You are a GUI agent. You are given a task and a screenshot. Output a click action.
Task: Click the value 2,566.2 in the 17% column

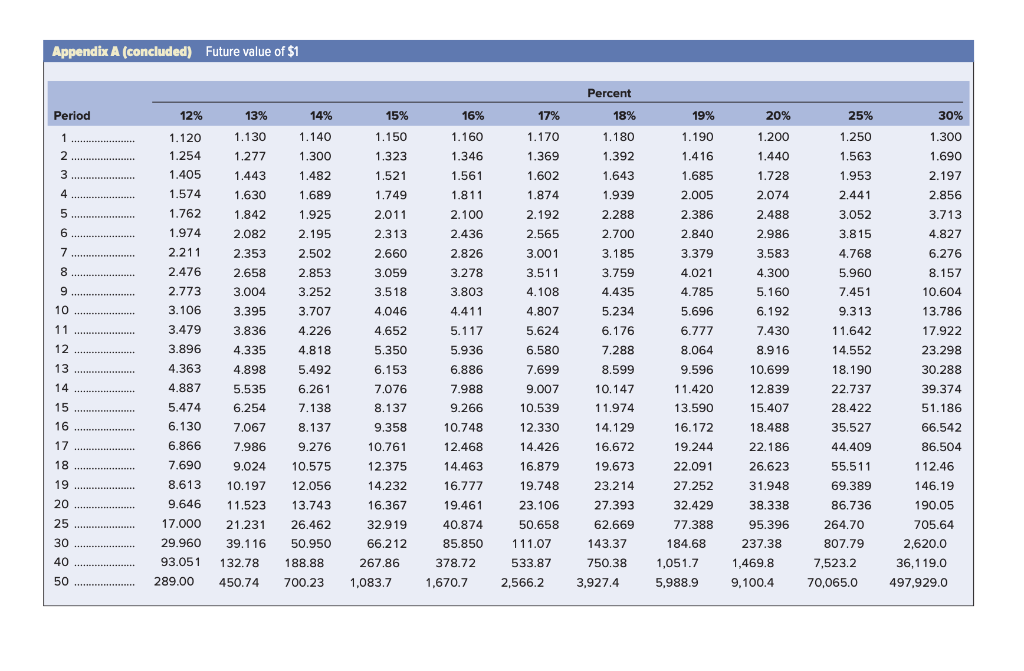pyautogui.click(x=522, y=583)
